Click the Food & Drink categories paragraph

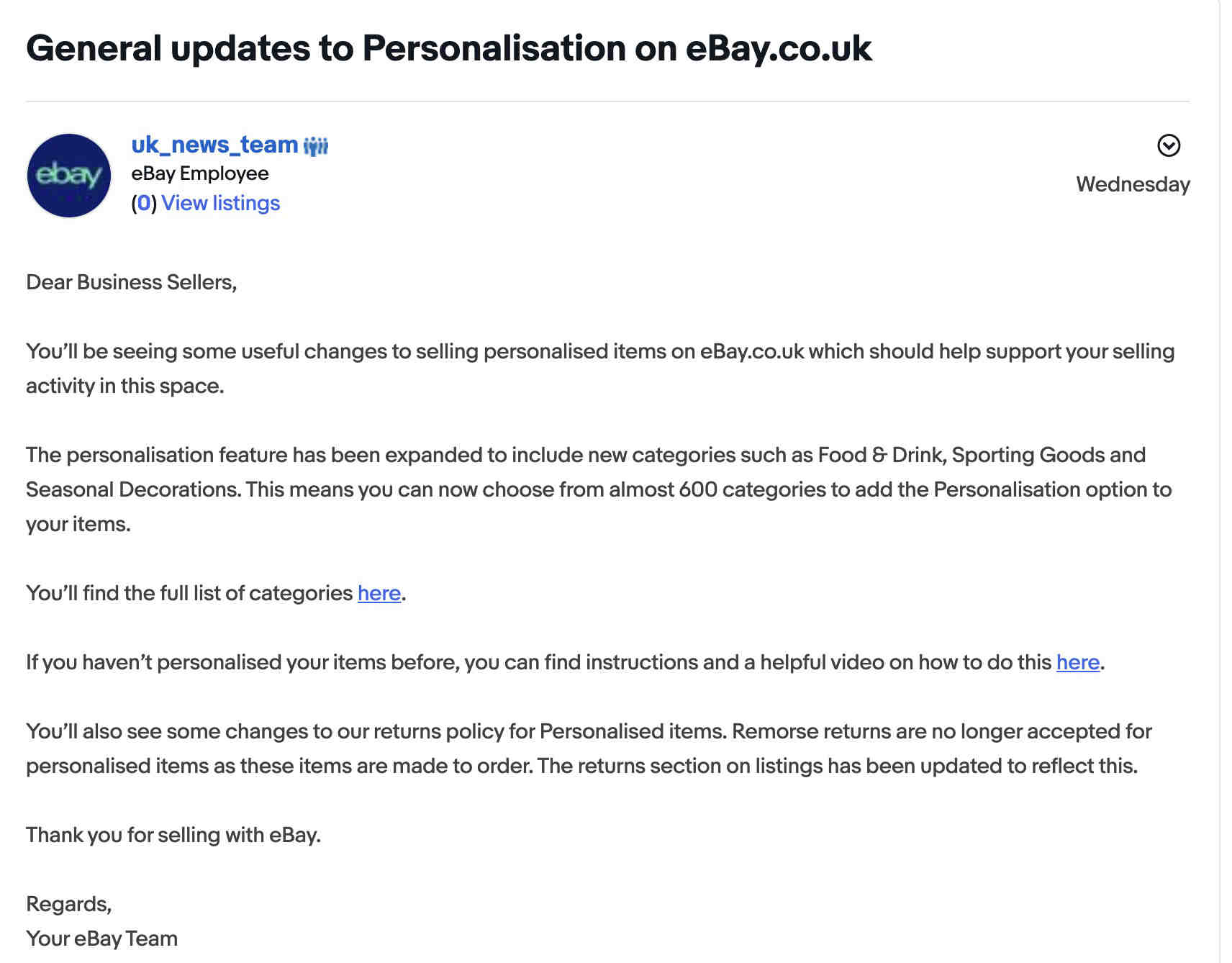(600, 489)
